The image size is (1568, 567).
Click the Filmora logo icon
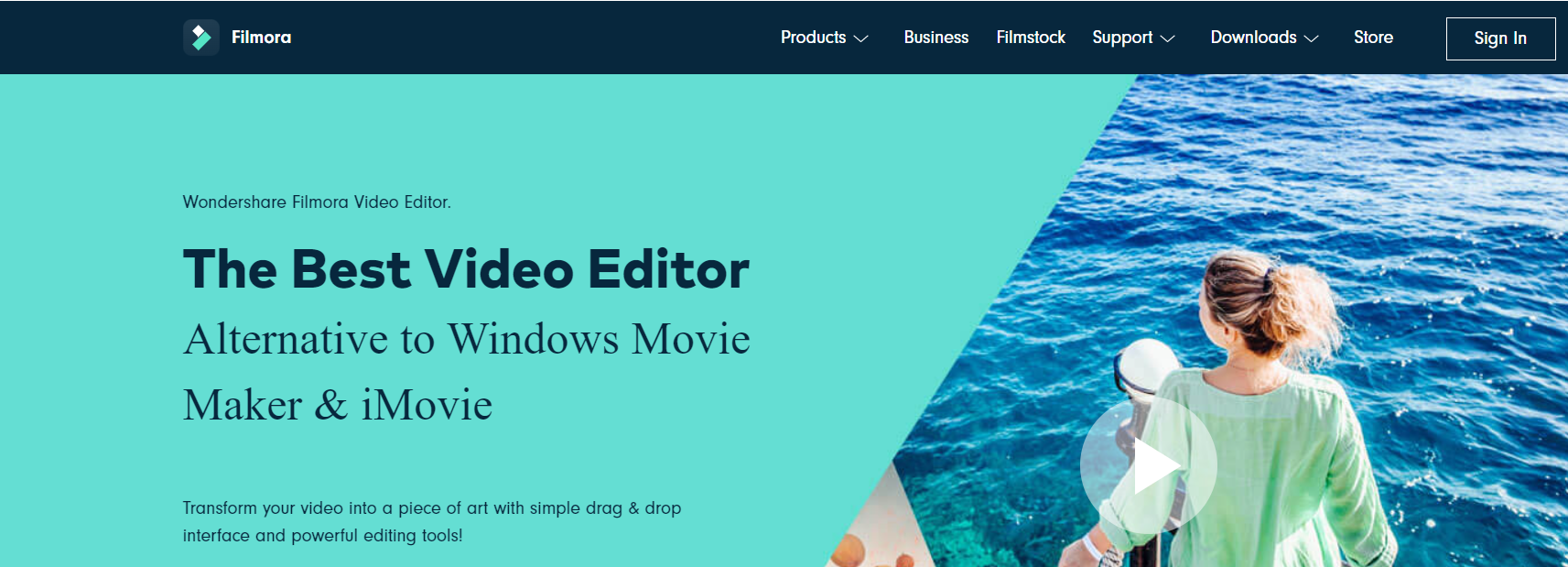click(x=201, y=38)
